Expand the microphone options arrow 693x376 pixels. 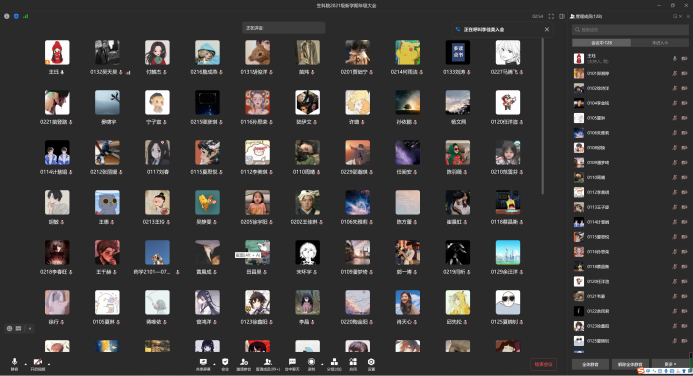tap(25, 364)
